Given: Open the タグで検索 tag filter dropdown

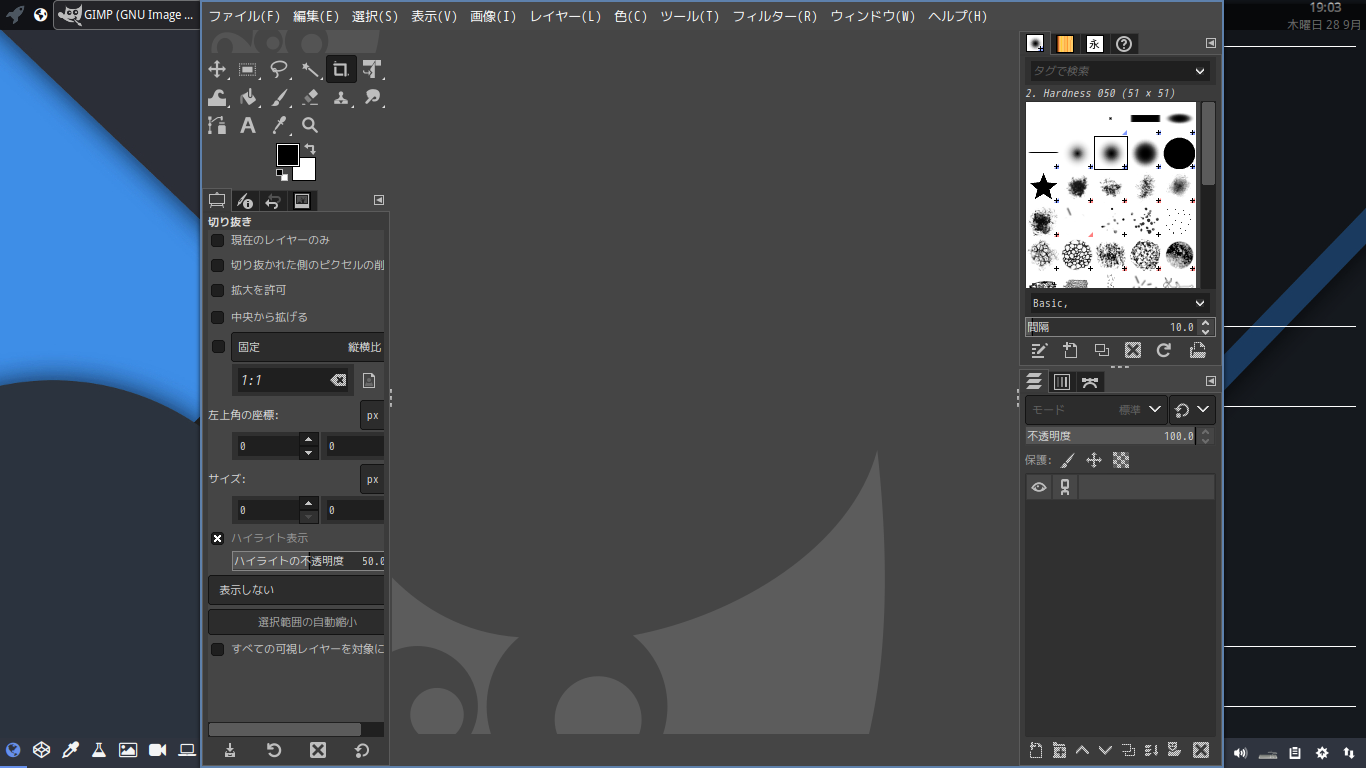Looking at the screenshot, I should [x=1200, y=71].
